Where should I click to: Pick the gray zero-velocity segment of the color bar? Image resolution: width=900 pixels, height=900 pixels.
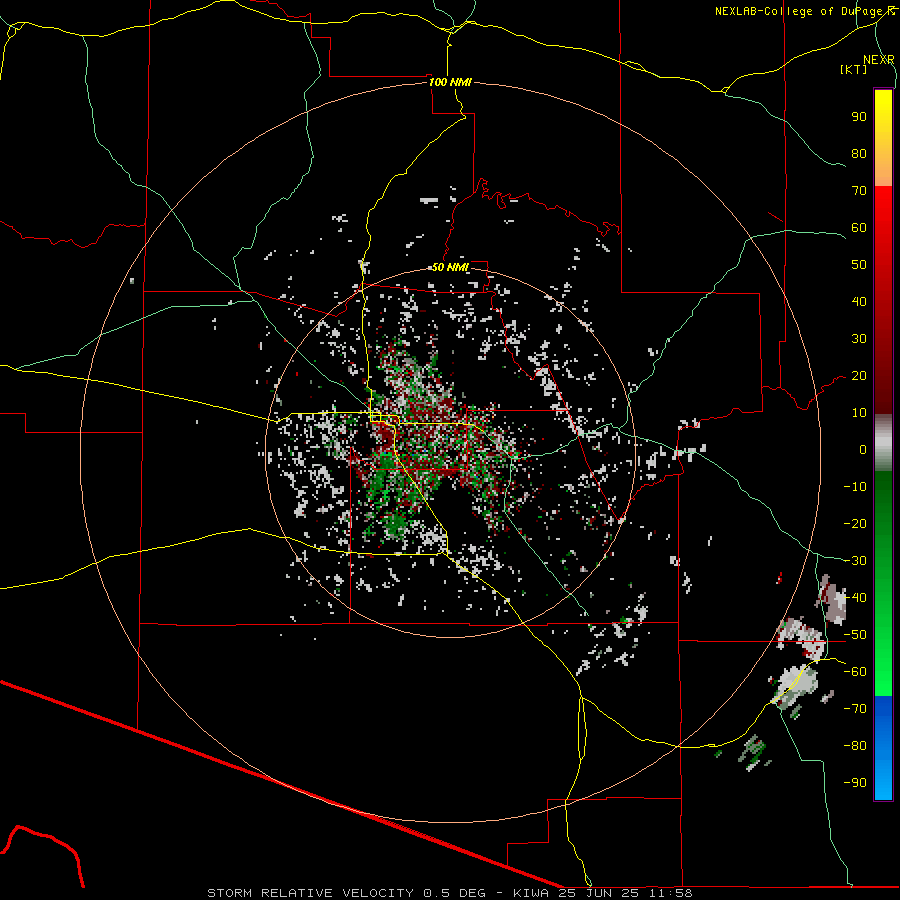(883, 443)
